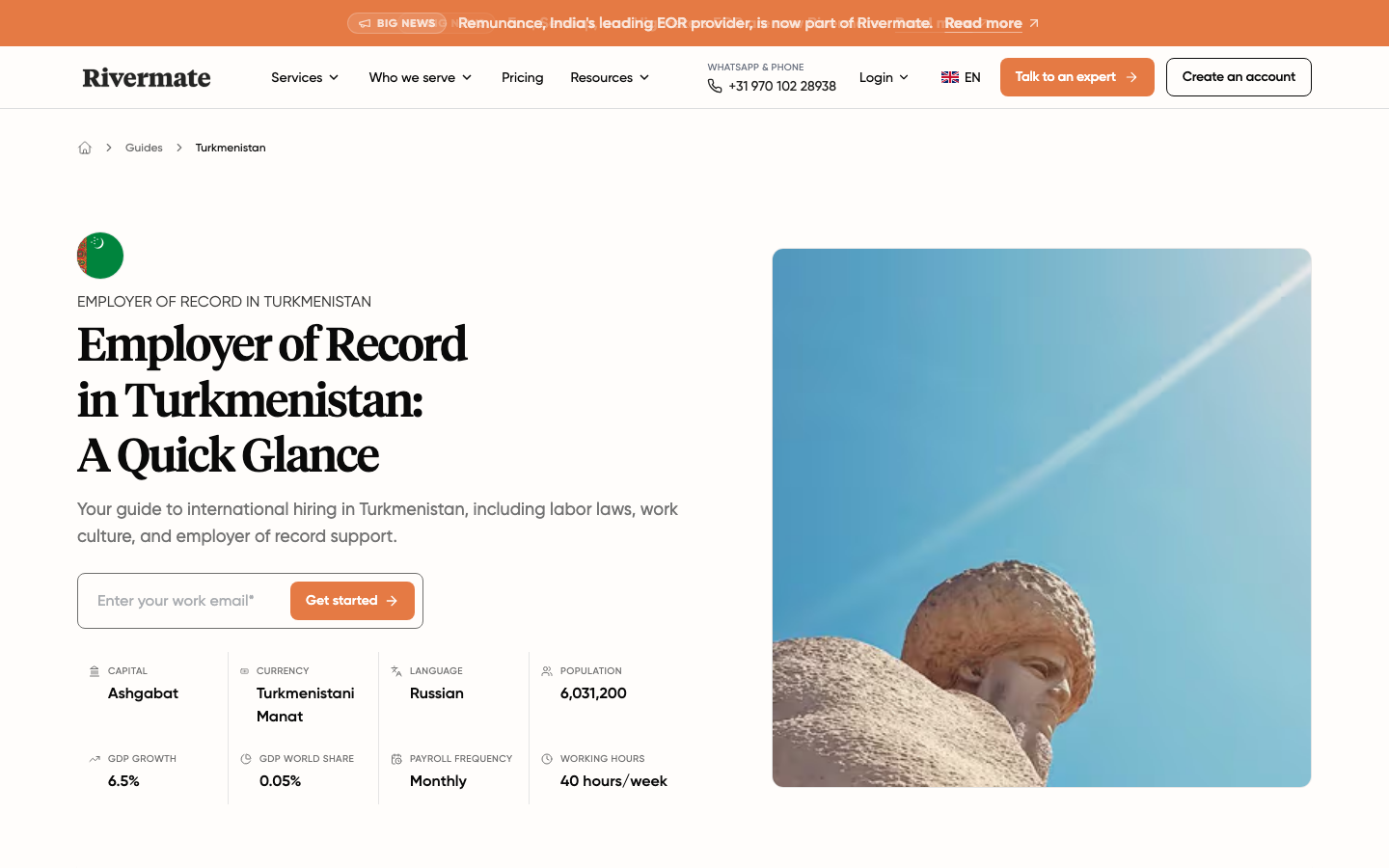Click the arrow inside Get started button

pyautogui.click(x=392, y=601)
